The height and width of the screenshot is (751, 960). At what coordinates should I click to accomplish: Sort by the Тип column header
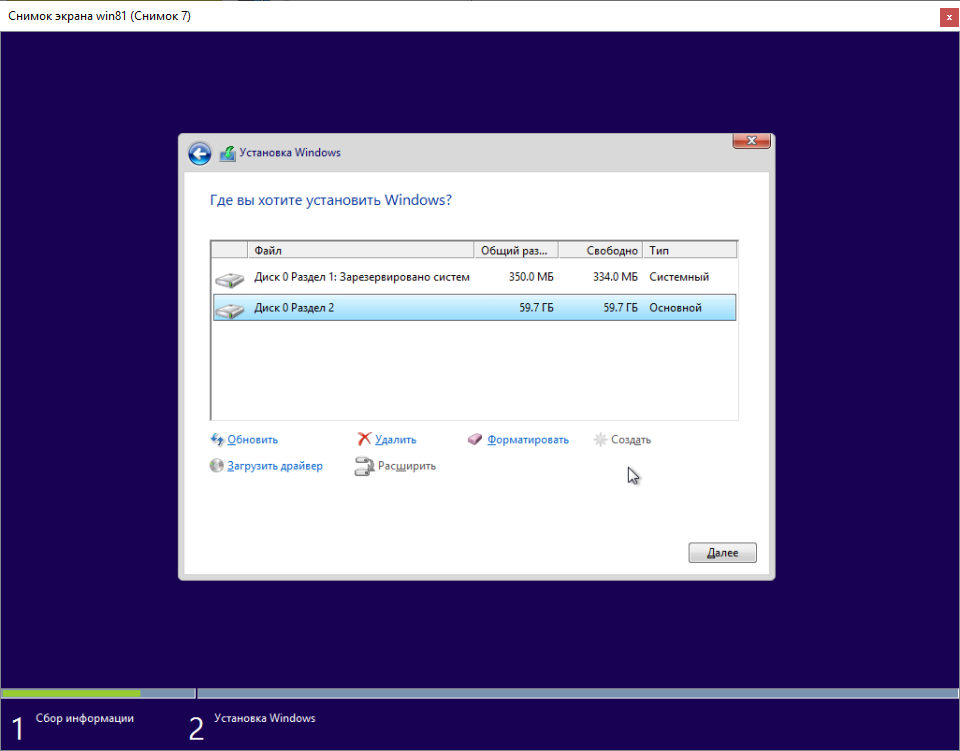point(689,250)
